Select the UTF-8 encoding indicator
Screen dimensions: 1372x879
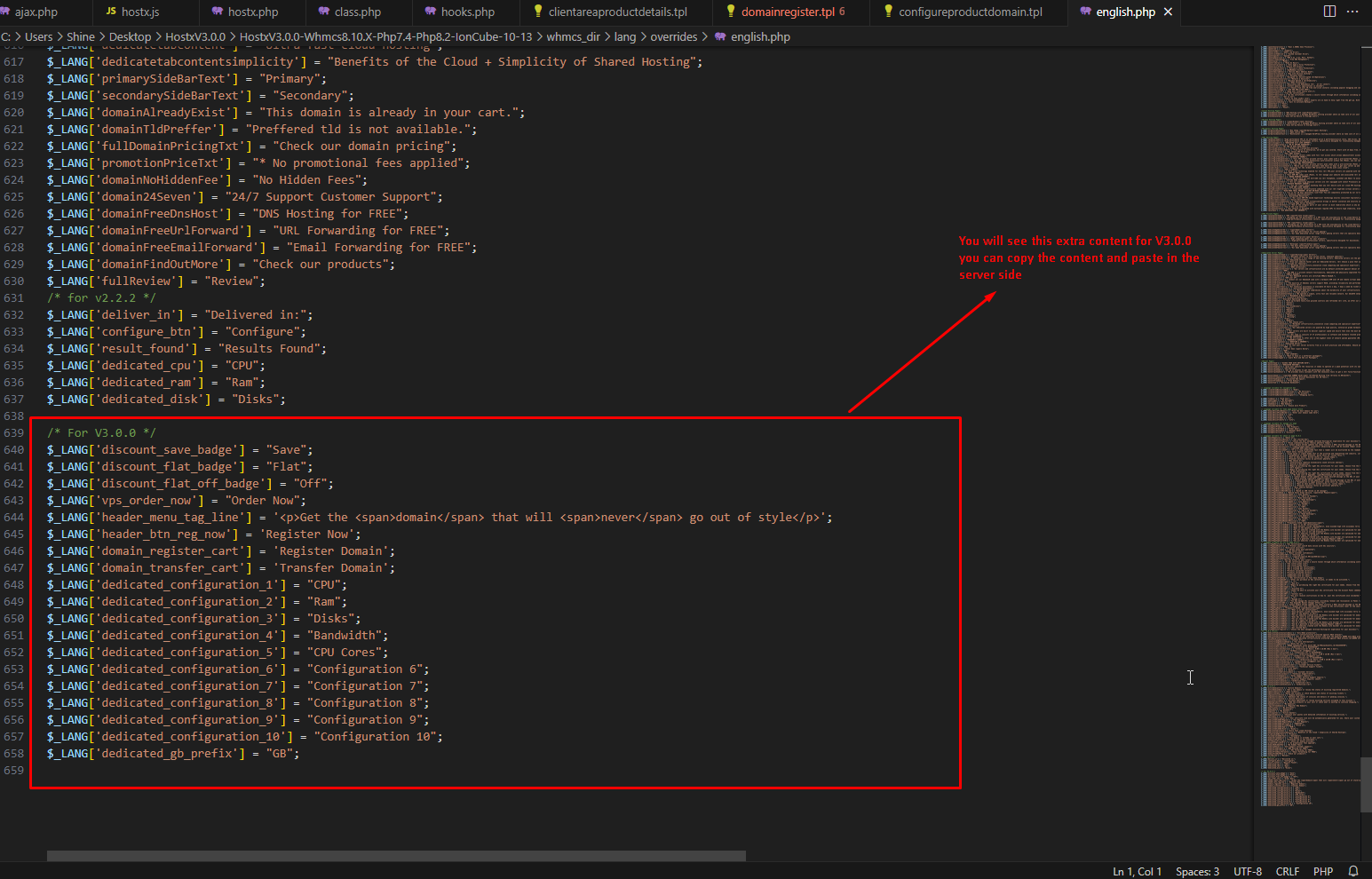1247,871
